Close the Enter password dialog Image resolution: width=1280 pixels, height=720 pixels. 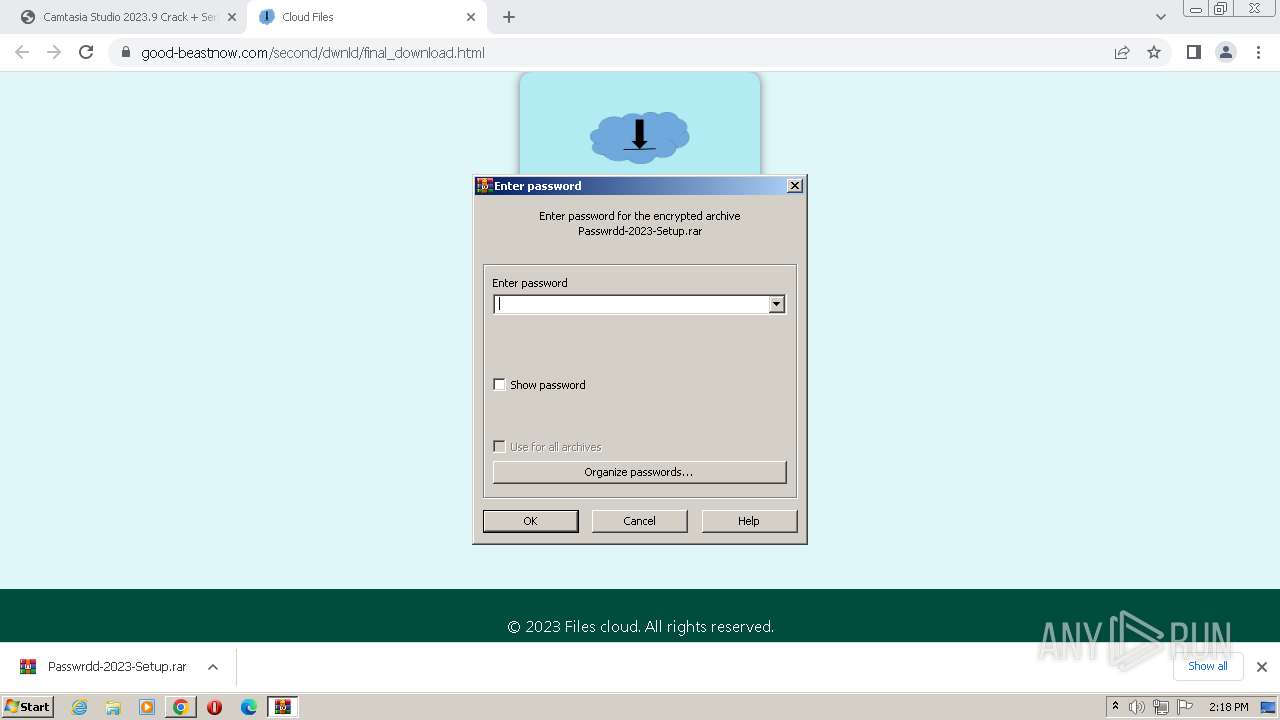(x=795, y=186)
